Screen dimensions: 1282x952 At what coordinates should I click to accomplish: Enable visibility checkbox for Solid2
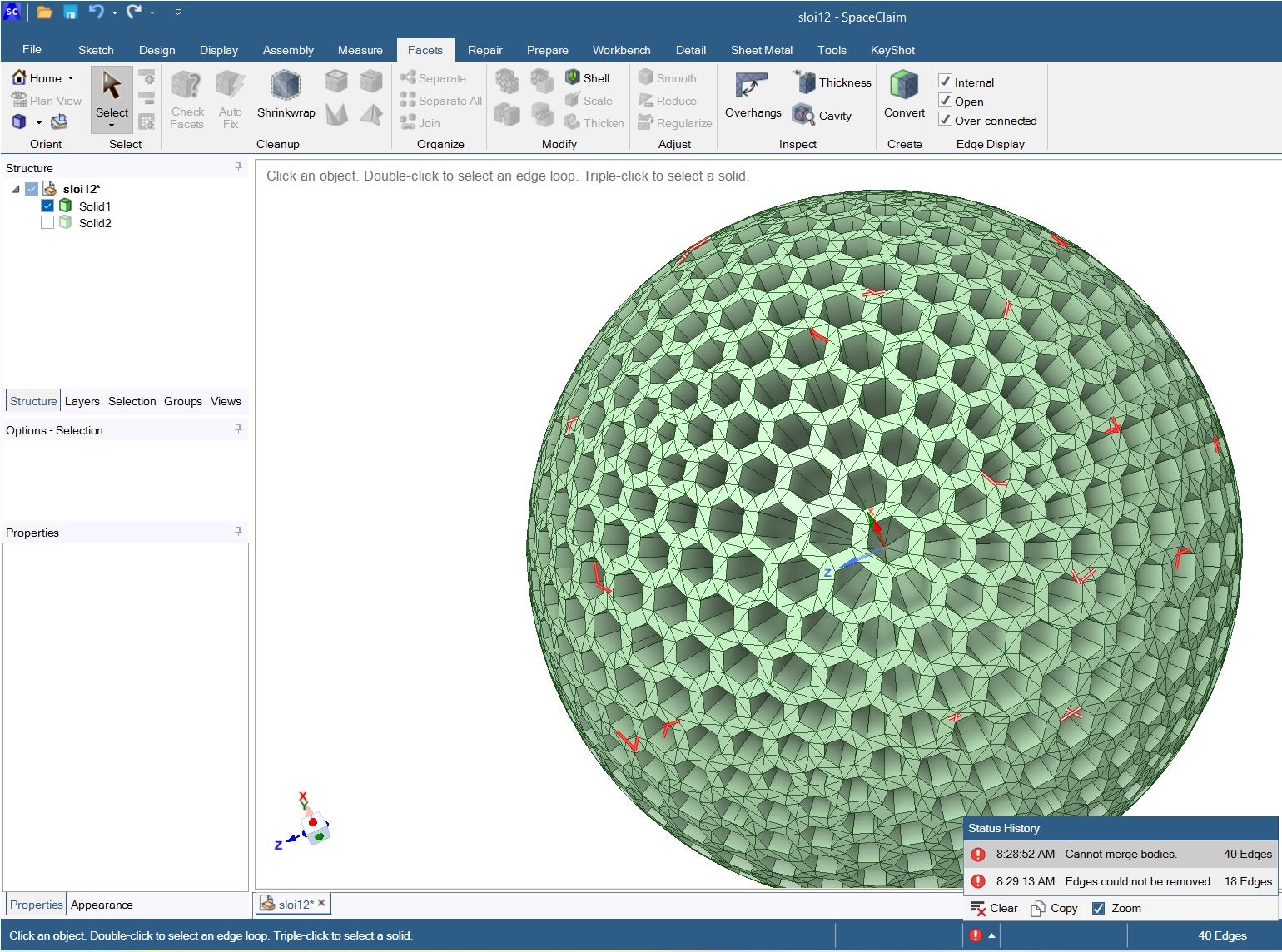pyautogui.click(x=47, y=223)
